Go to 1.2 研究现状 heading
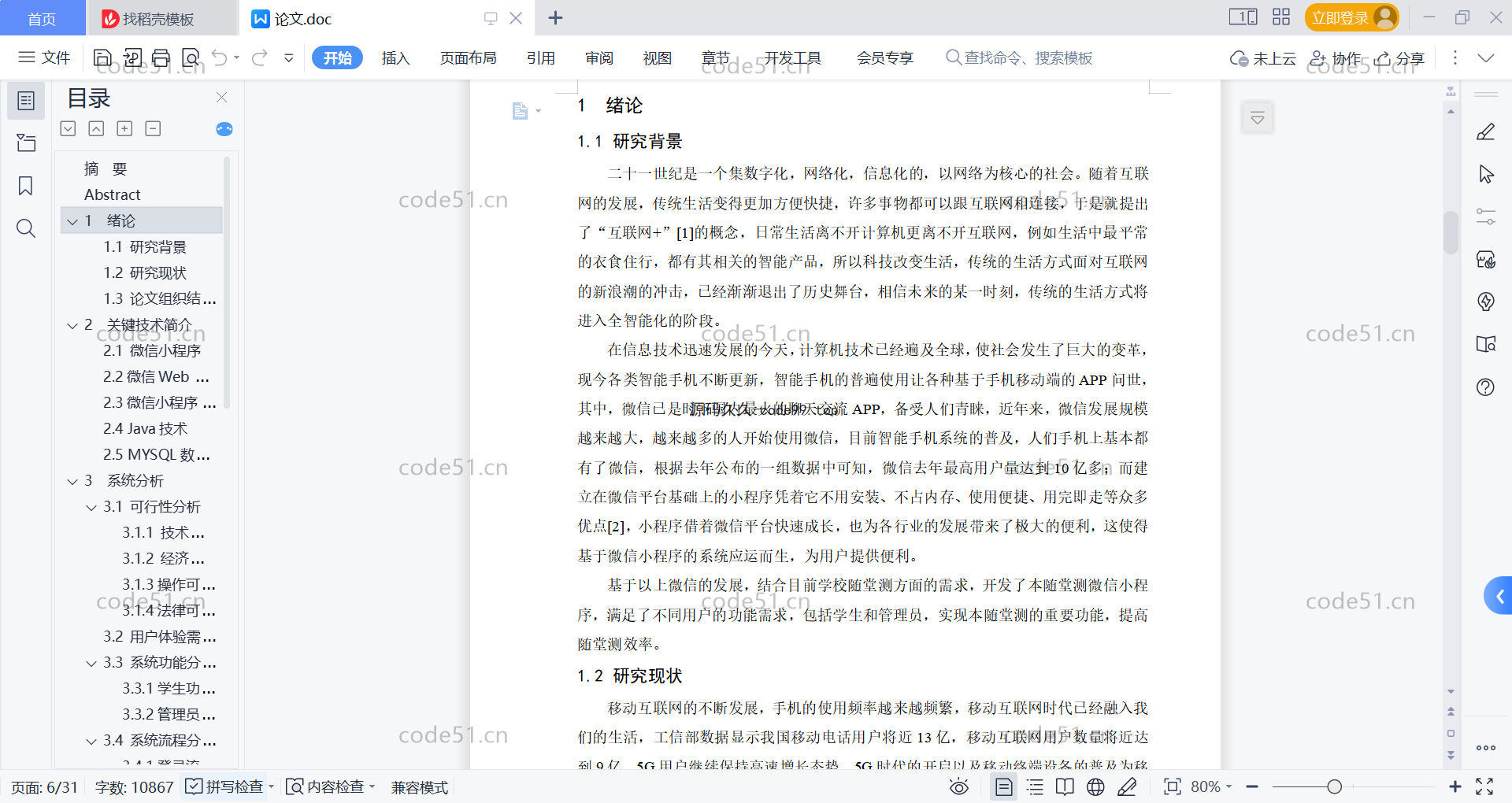Screen dimensions: 1512x803 click(145, 273)
